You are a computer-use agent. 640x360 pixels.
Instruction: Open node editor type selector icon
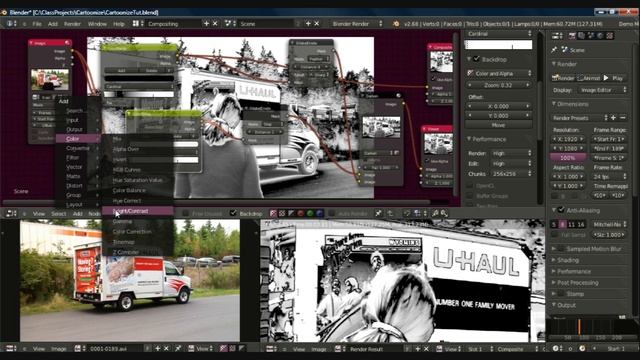(11, 213)
